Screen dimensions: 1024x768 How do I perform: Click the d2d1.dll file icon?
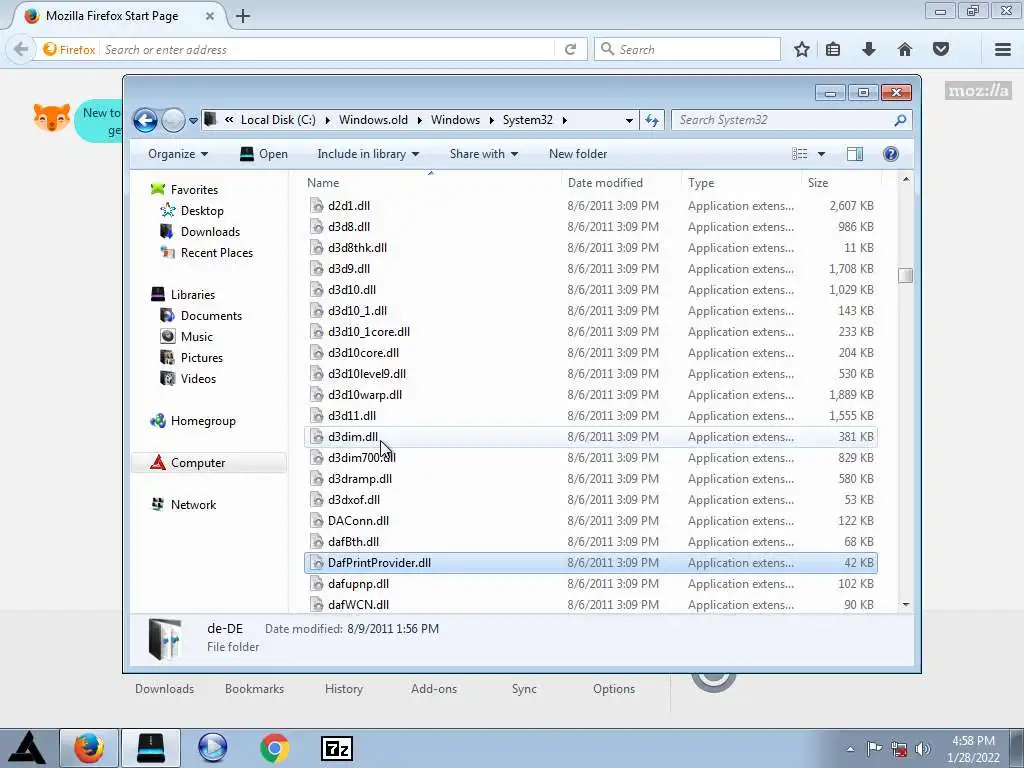click(317, 206)
